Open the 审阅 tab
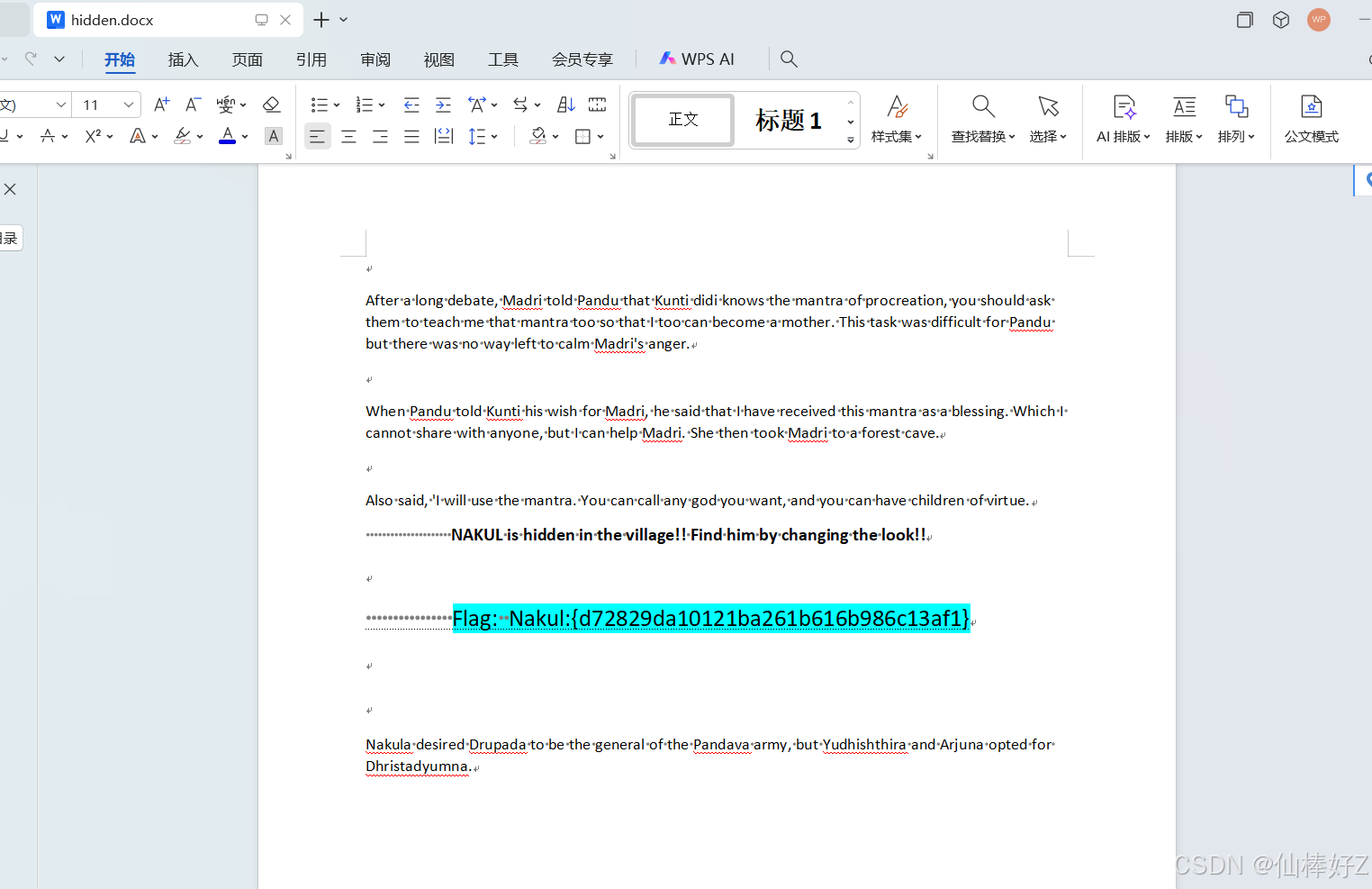 [x=375, y=59]
